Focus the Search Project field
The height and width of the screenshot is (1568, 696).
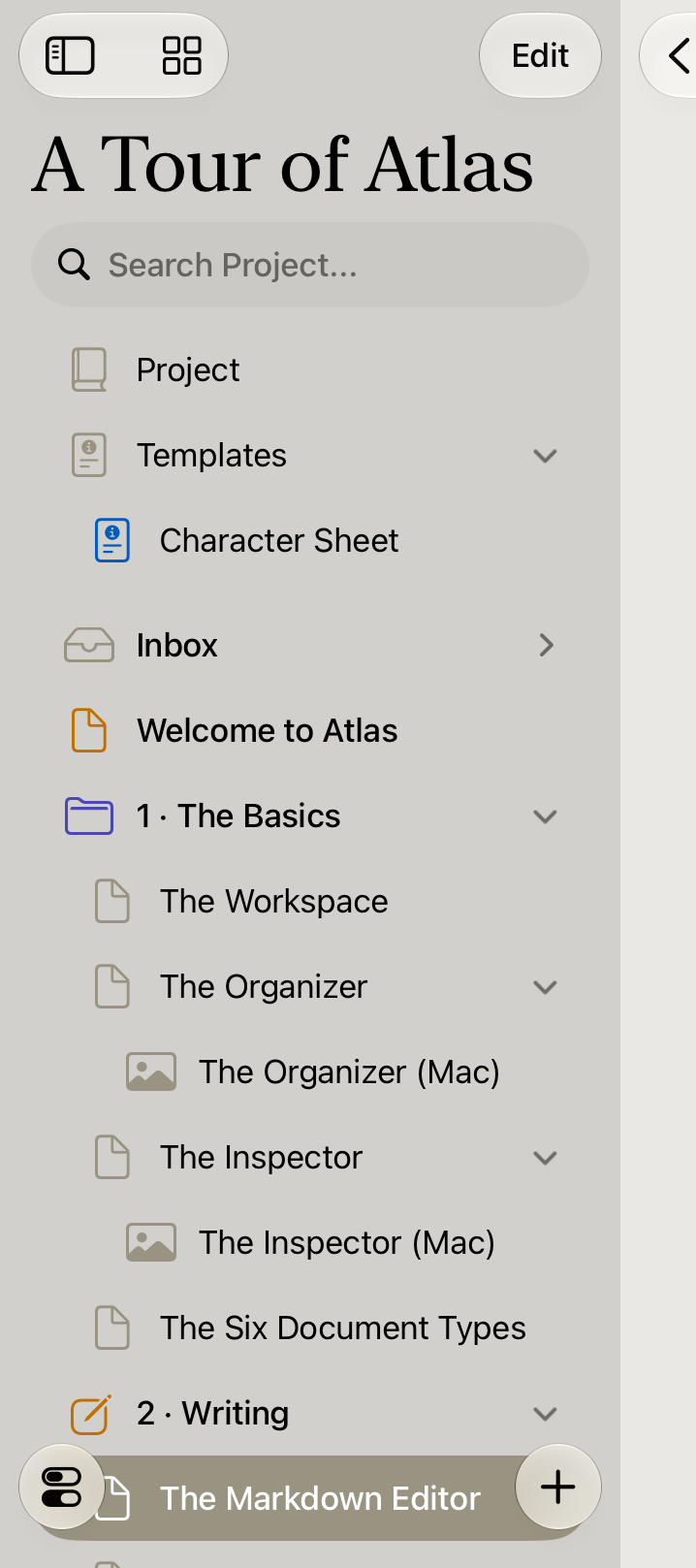point(310,265)
